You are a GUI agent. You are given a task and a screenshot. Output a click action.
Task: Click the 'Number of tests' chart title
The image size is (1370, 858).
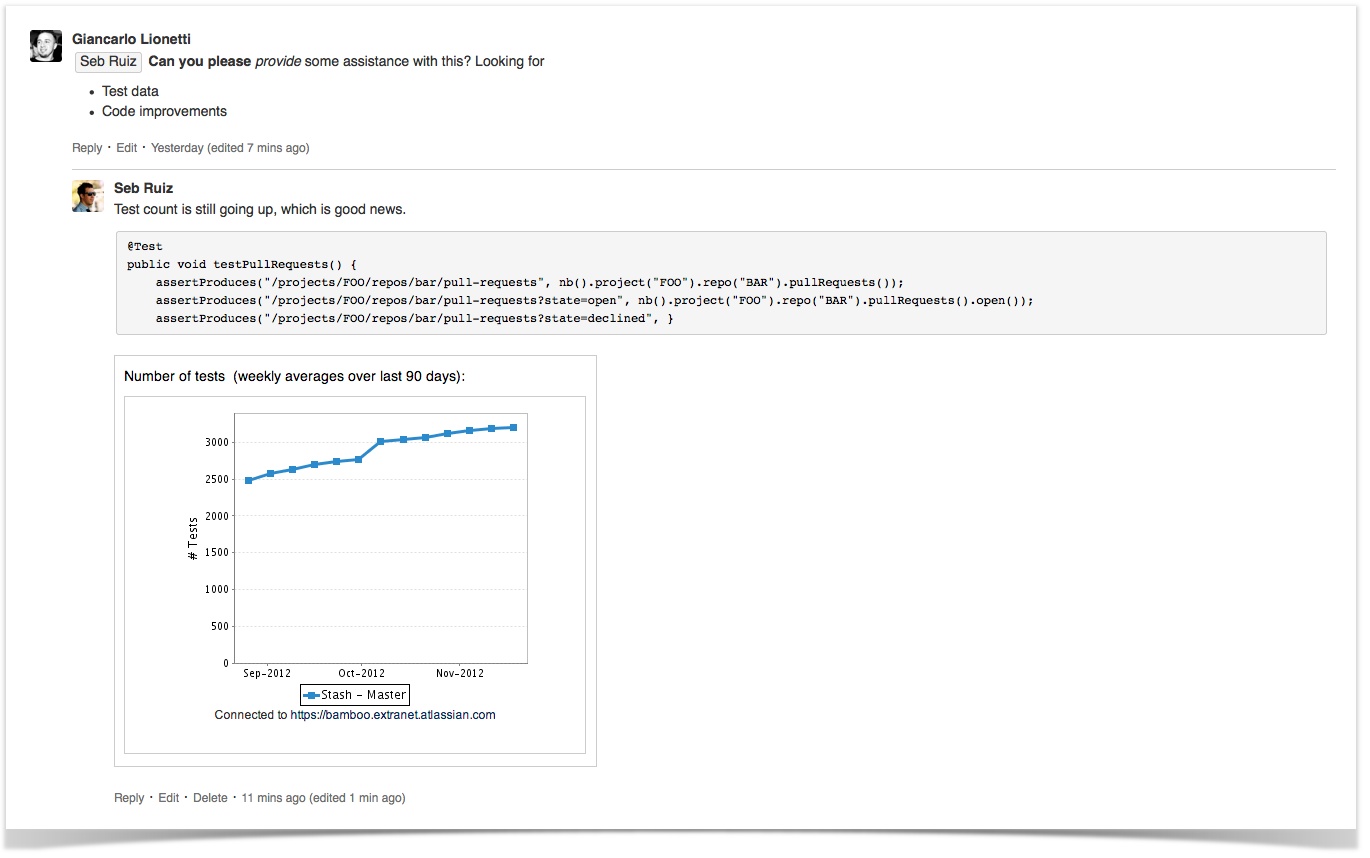pos(295,377)
